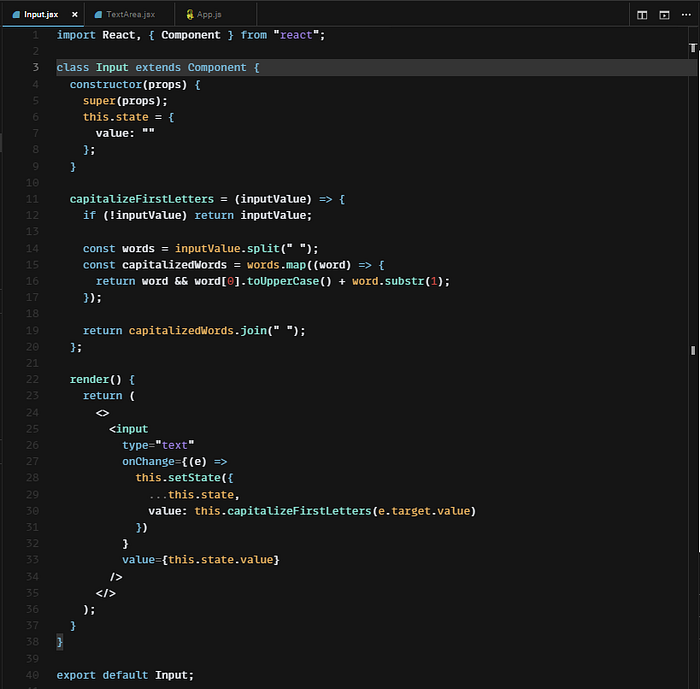Screen dimensions: 700x689
Task: Click "onChange" attribute on line 27
Action: point(148,461)
